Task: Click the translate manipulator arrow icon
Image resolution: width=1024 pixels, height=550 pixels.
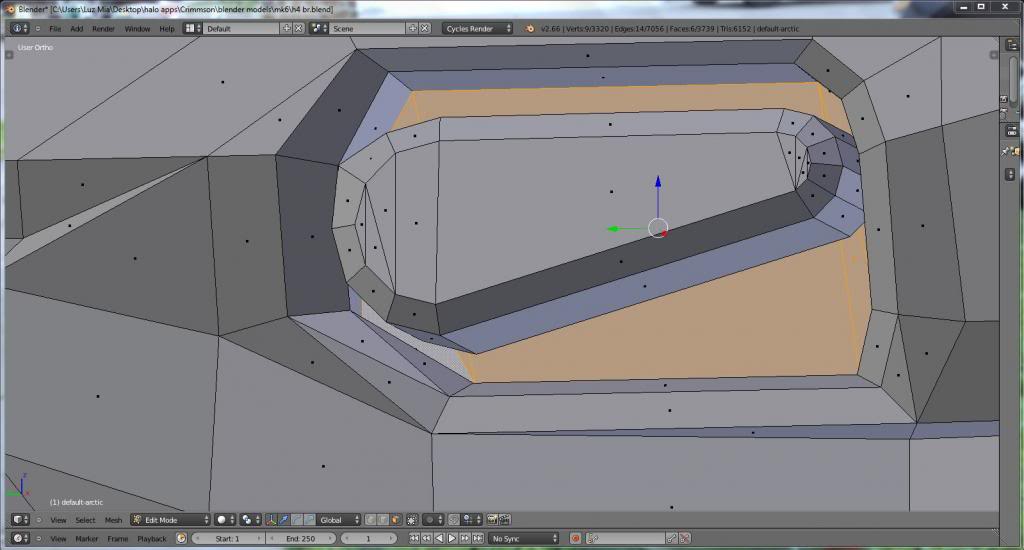Action: click(285, 520)
